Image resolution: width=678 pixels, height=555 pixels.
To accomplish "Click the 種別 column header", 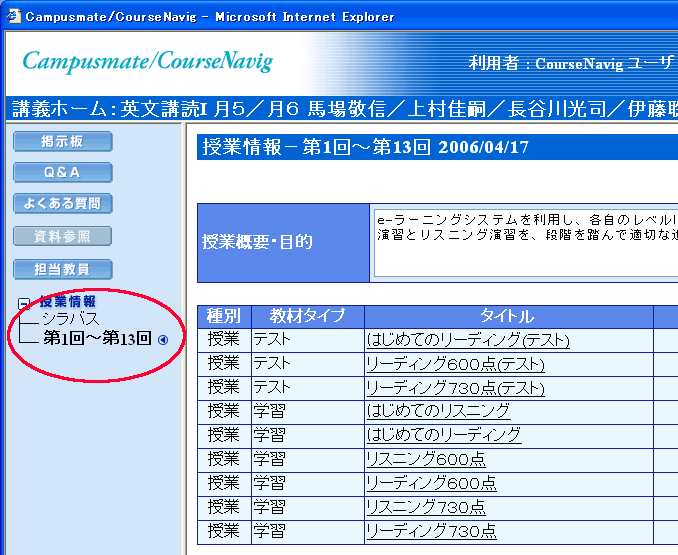I will 224,316.
